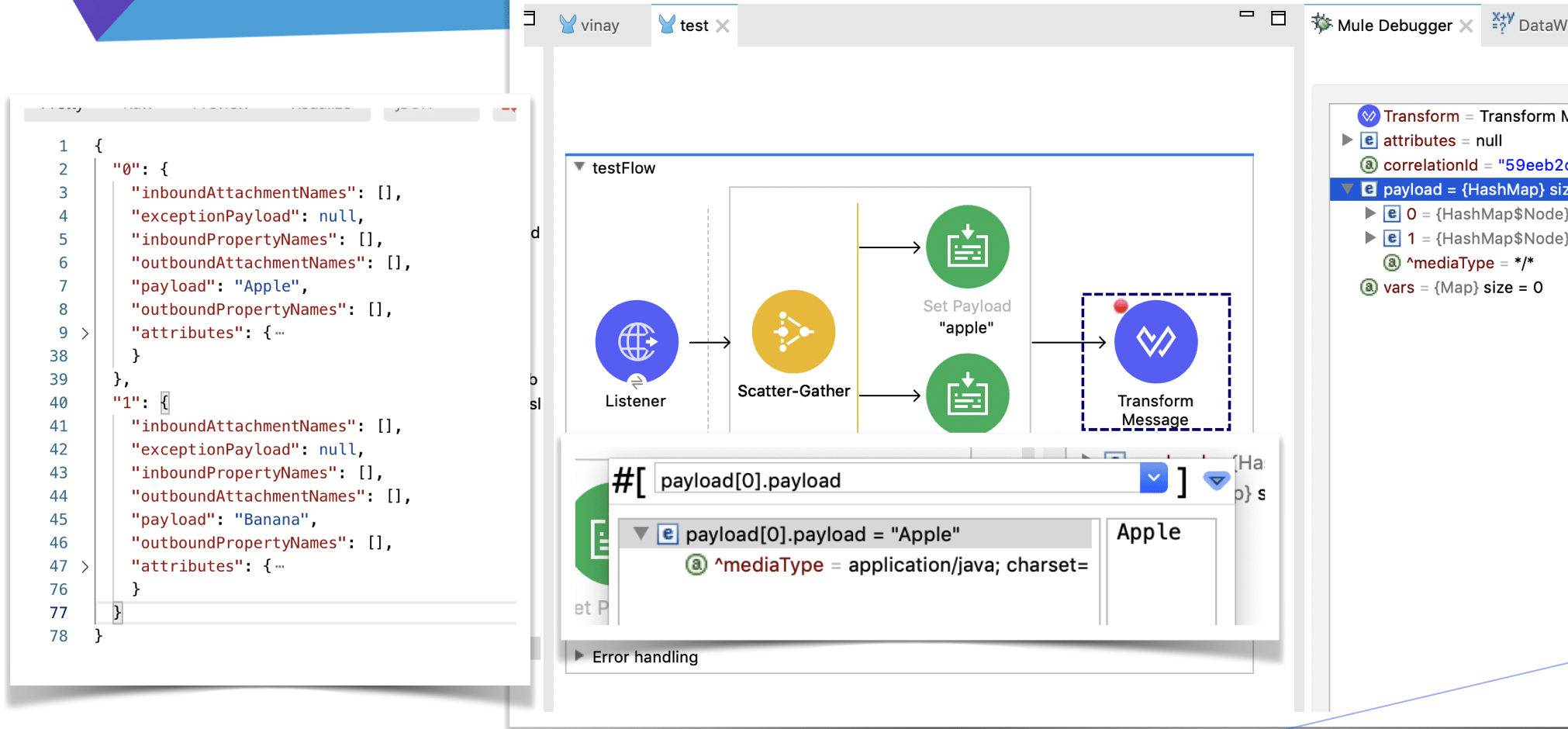
Task: Select the Transform Message component icon
Action: (1155, 342)
